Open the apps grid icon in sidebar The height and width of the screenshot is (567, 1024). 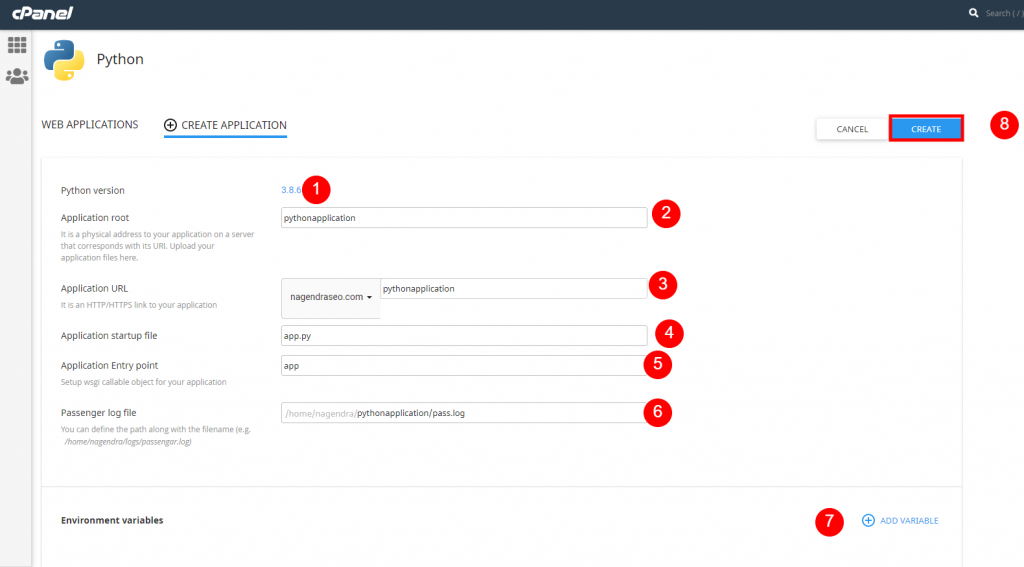click(x=17, y=45)
